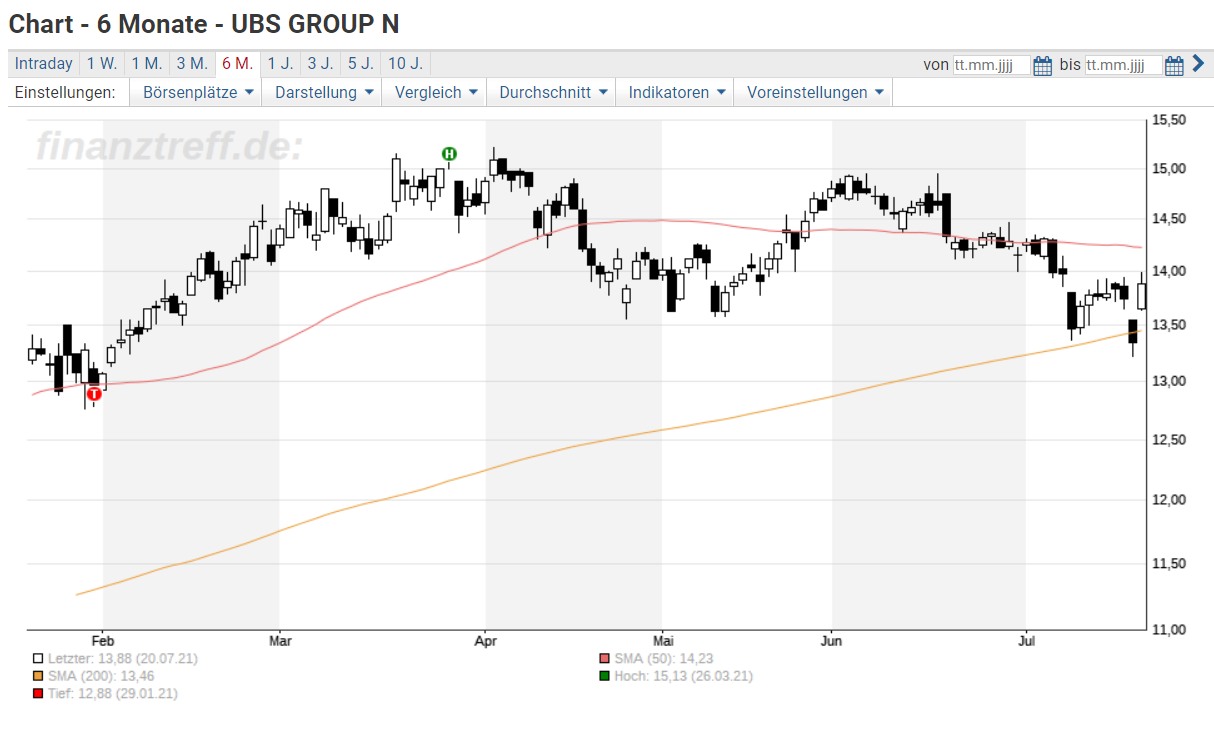Open the Vergleich dropdown
The width and height of the screenshot is (1214, 732).
(x=435, y=93)
